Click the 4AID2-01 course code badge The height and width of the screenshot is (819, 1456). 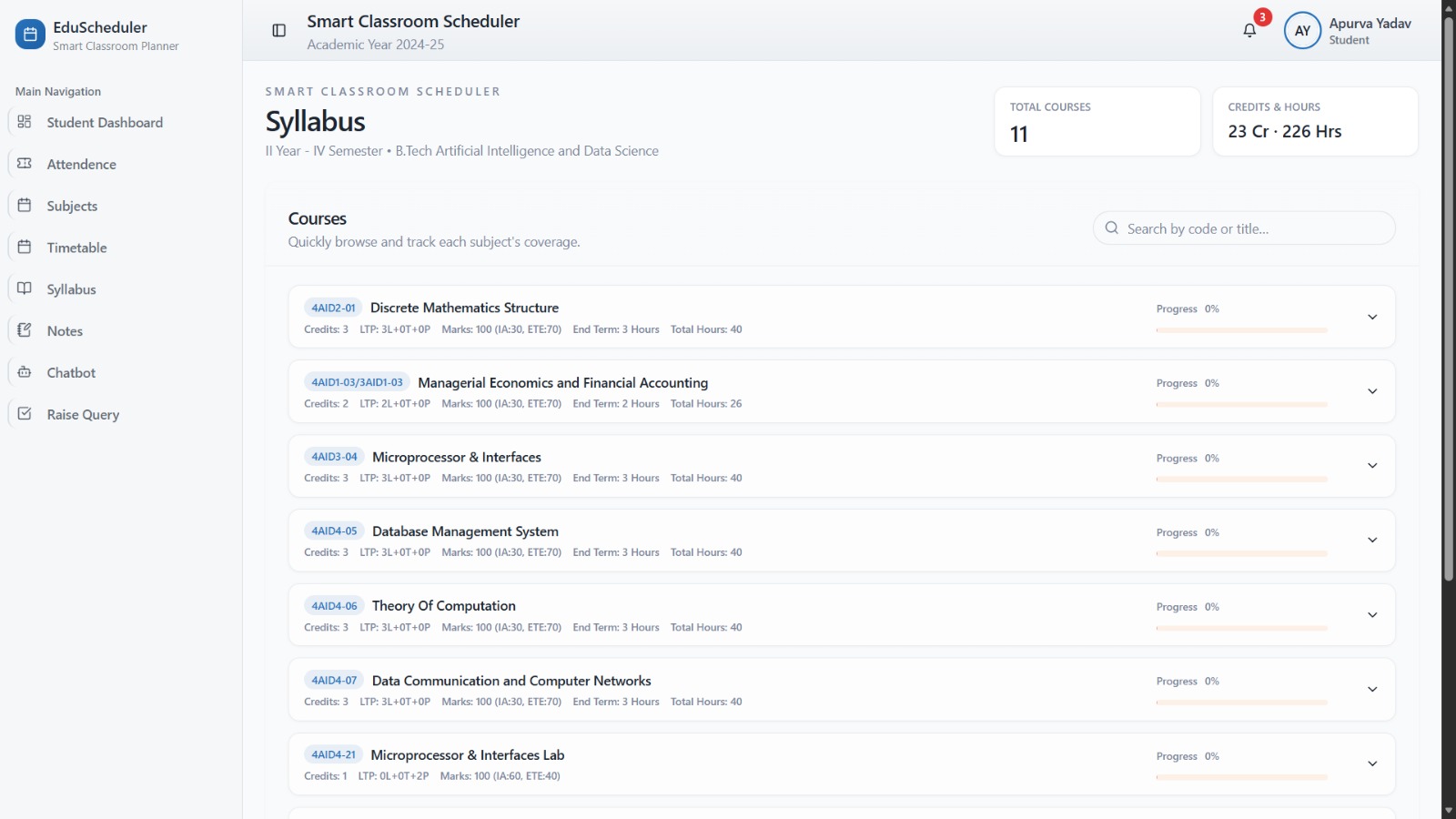pos(333,308)
